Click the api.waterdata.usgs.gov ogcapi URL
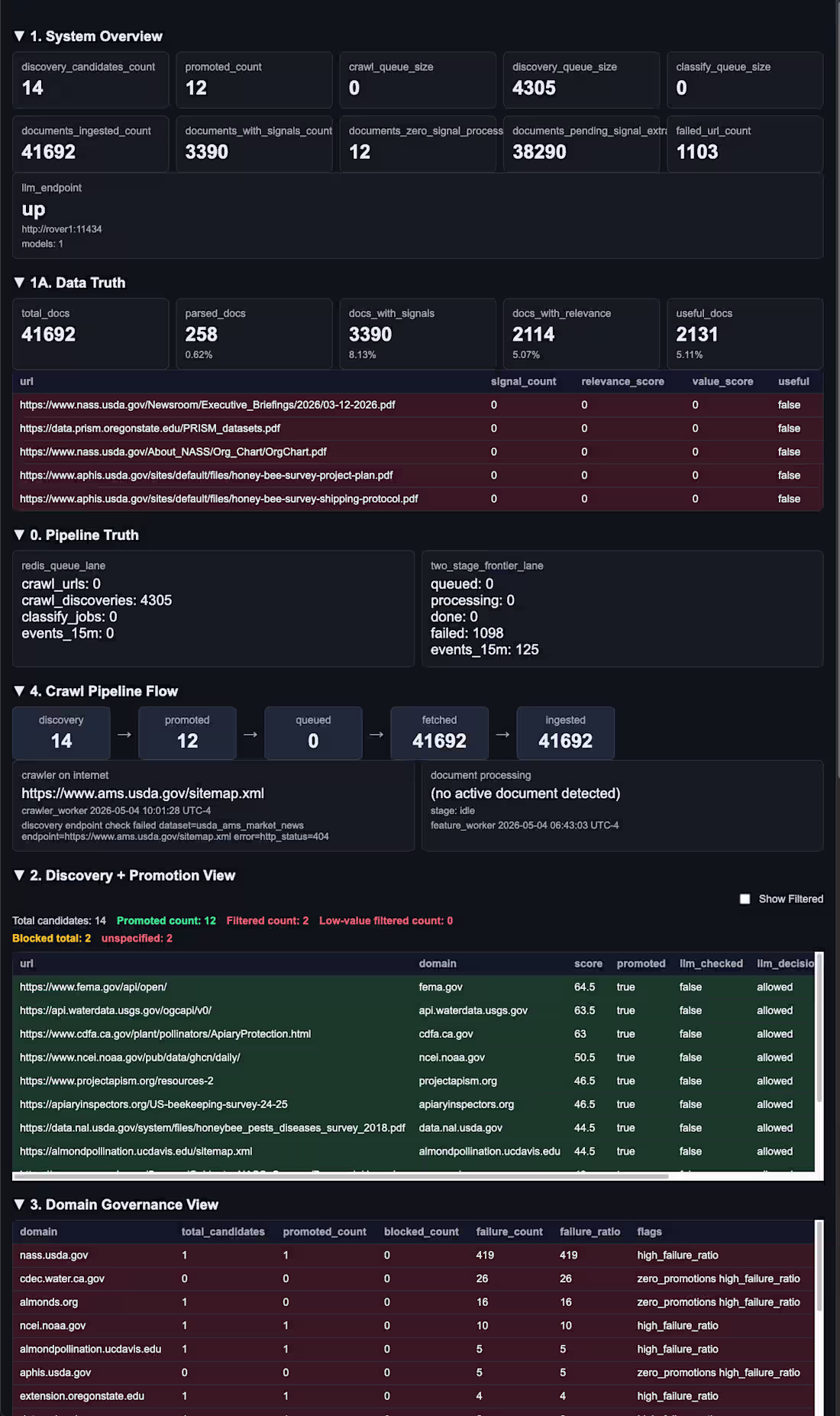The height and width of the screenshot is (1416, 840). point(115,1010)
